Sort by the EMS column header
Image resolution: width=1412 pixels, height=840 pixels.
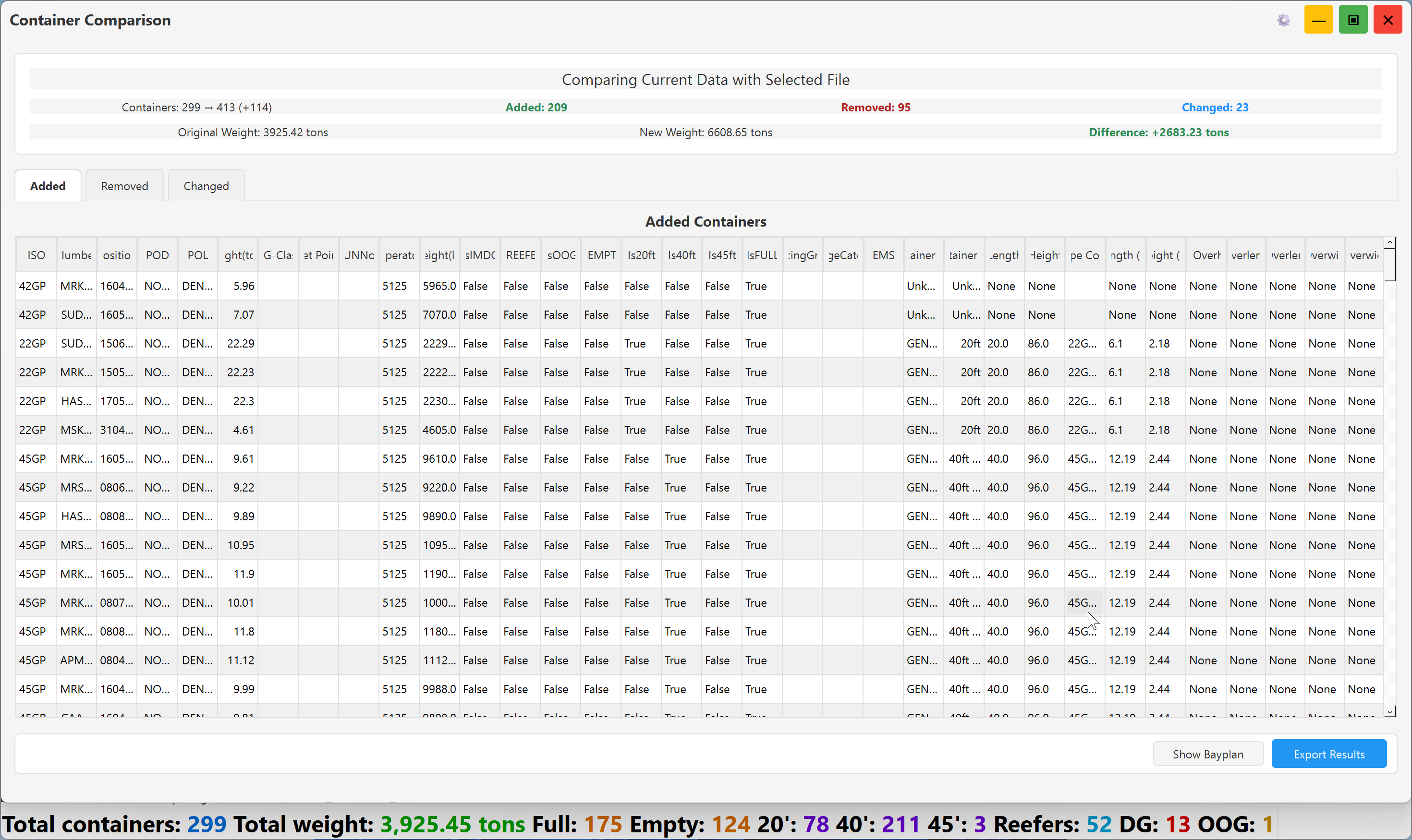click(884, 255)
